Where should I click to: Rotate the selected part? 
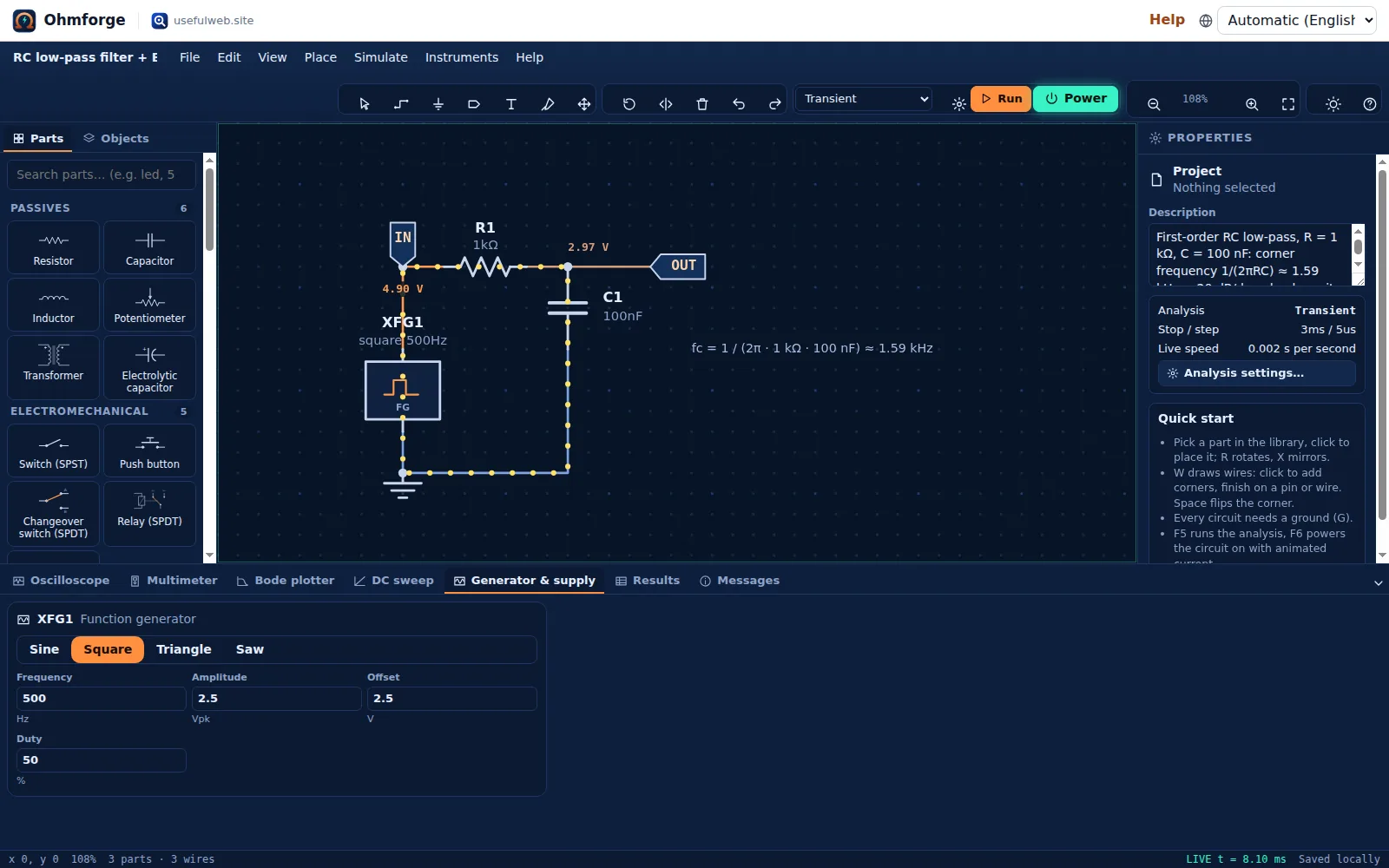[629, 104]
